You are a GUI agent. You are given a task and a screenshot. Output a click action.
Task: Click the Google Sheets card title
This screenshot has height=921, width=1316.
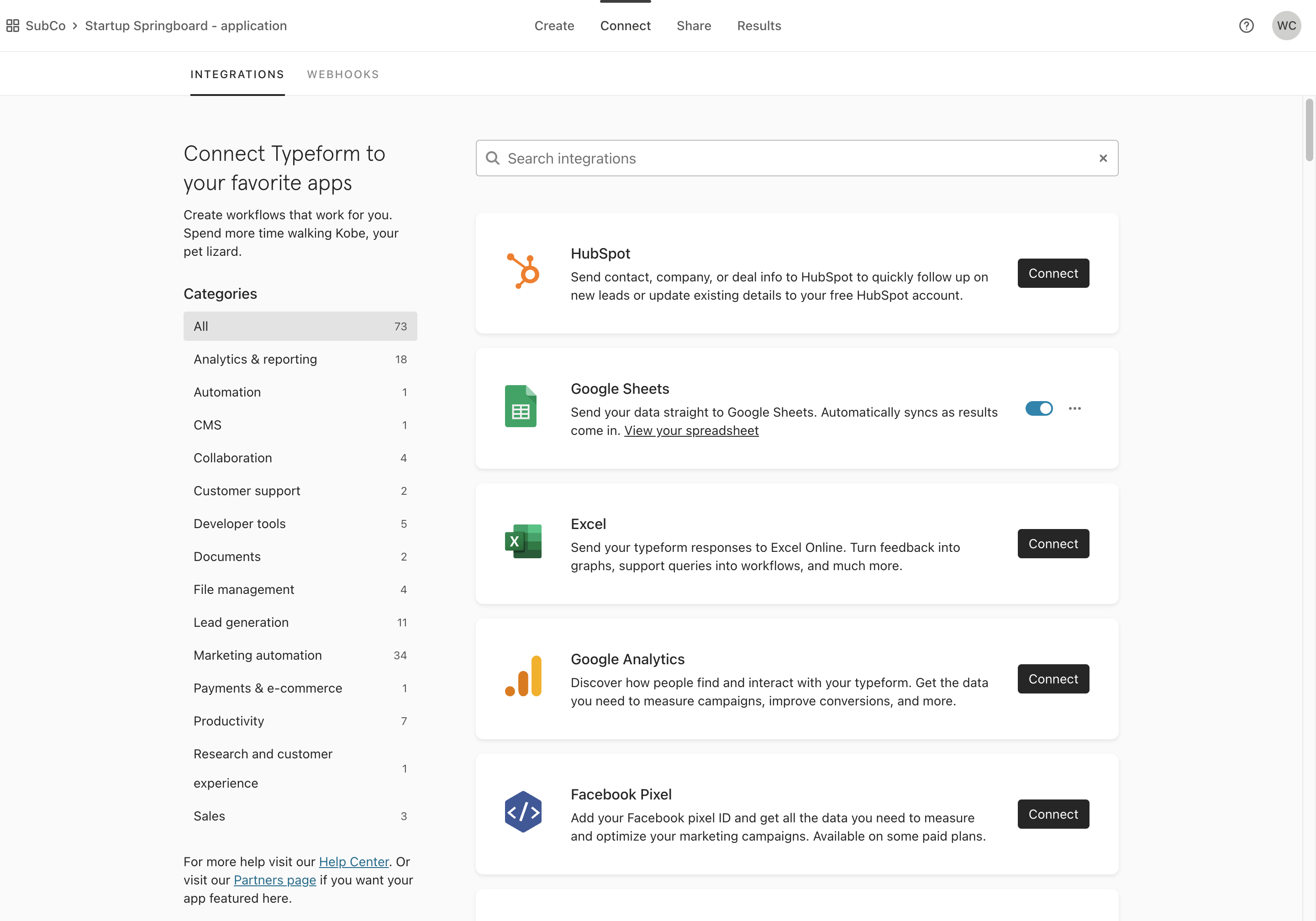tap(620, 389)
